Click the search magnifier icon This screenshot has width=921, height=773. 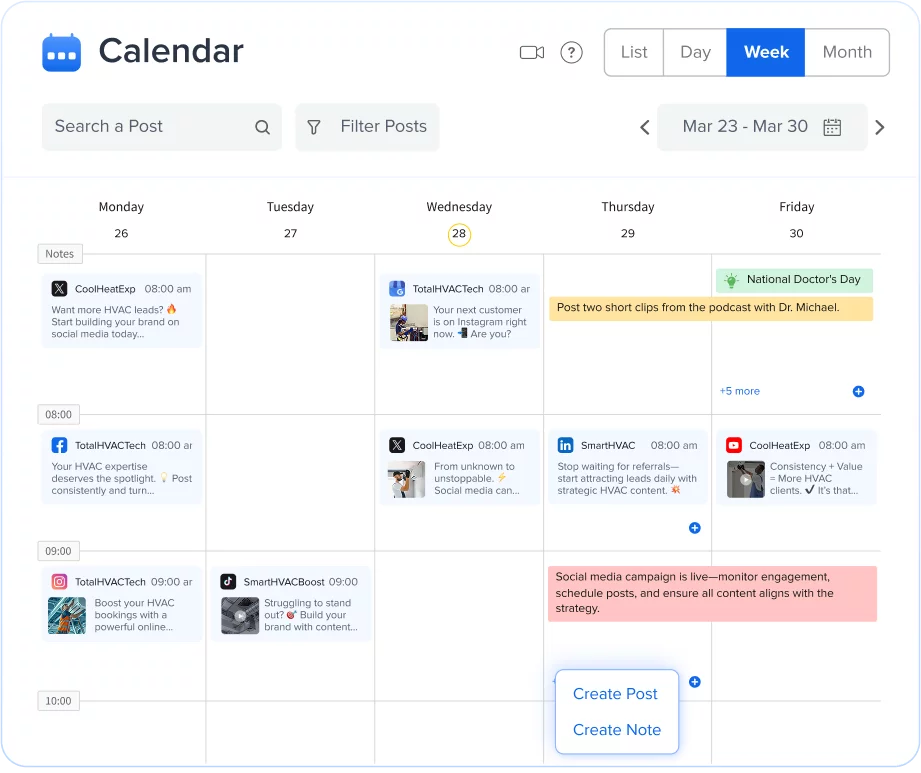[262, 127]
